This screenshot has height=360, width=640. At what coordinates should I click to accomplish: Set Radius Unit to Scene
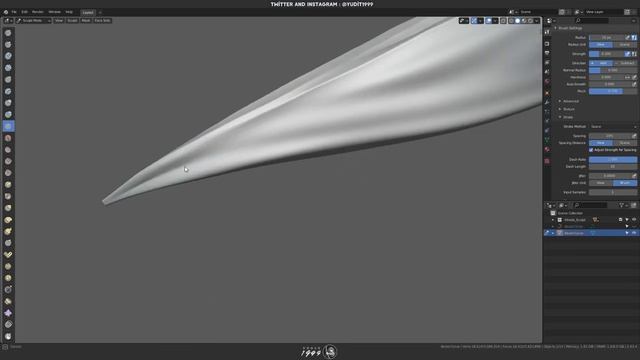point(625,45)
